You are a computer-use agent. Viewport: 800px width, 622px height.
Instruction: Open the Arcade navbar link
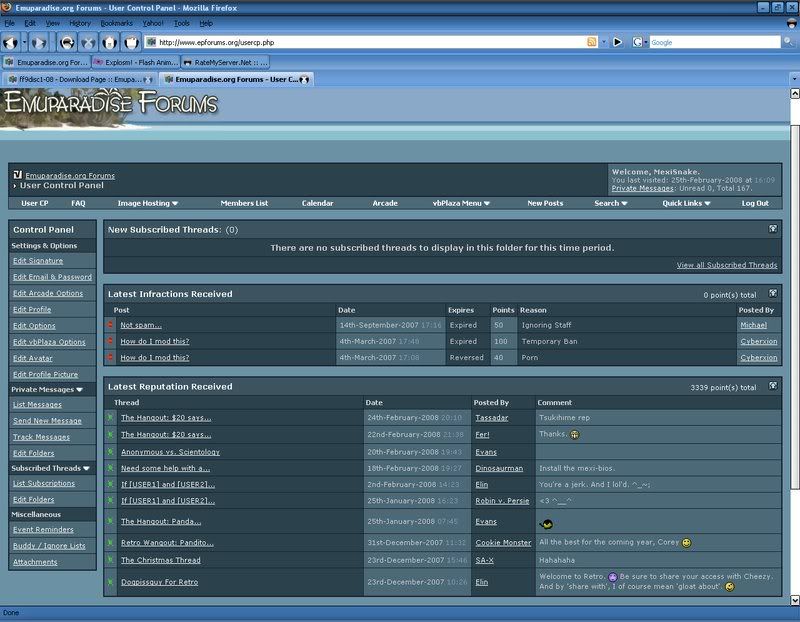click(x=385, y=203)
